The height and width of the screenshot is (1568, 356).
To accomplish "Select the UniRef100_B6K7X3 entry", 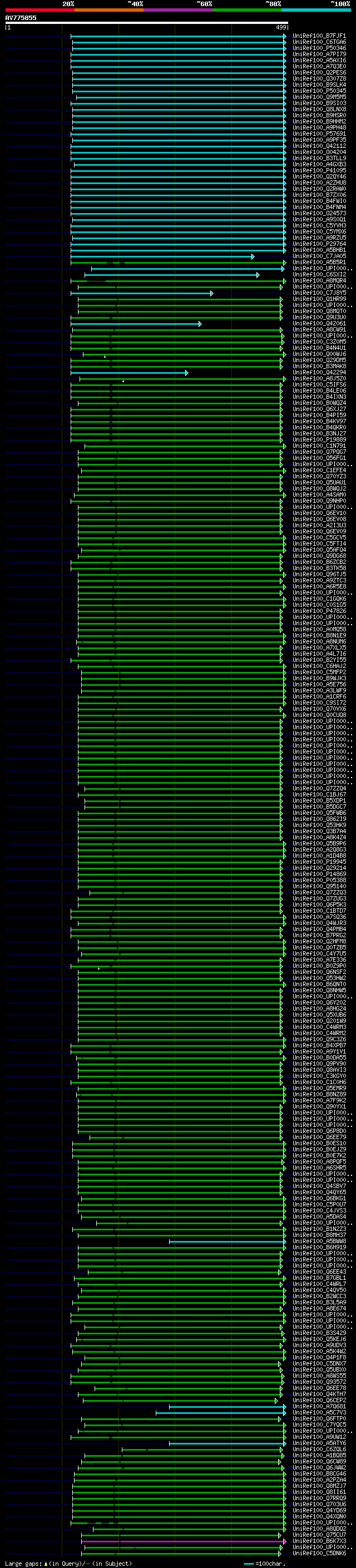I will (x=319, y=1541).
